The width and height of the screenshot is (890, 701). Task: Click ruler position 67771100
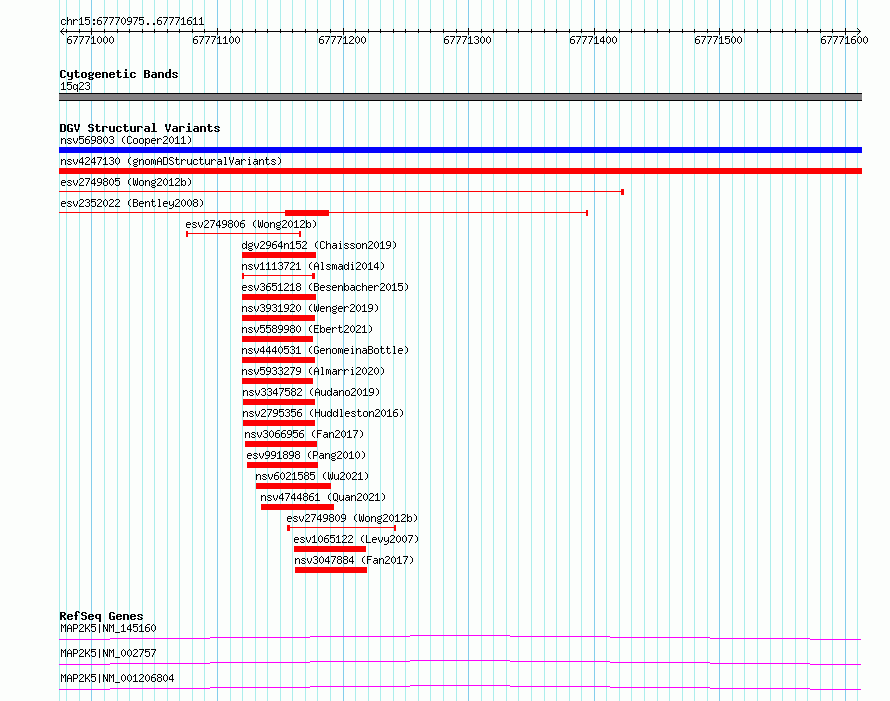coord(216,40)
